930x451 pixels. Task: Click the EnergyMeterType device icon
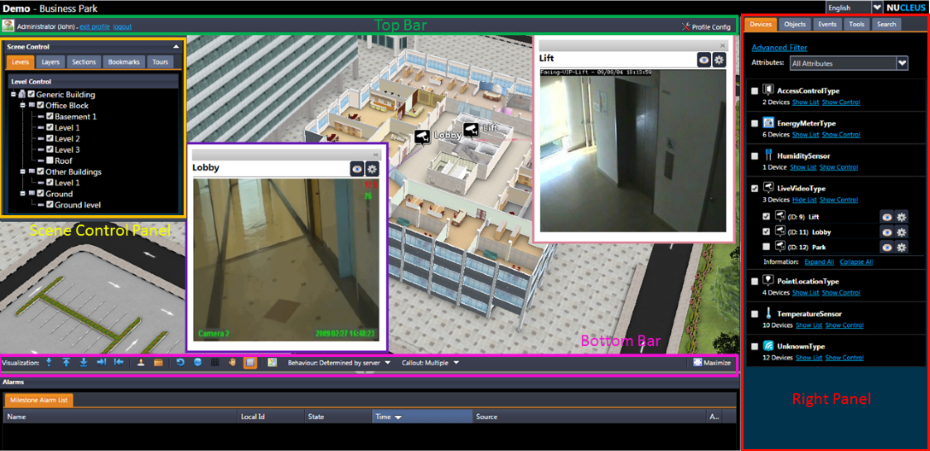768,123
